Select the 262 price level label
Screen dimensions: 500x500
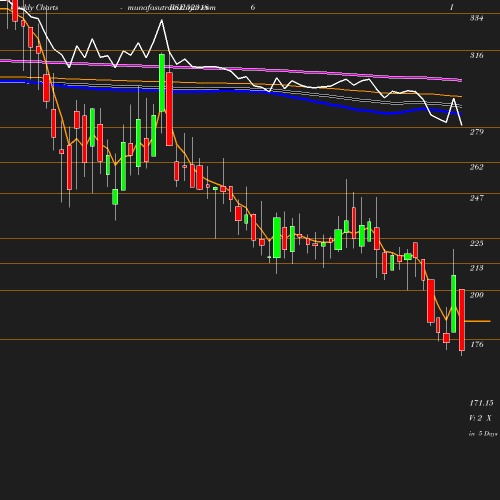[476, 167]
